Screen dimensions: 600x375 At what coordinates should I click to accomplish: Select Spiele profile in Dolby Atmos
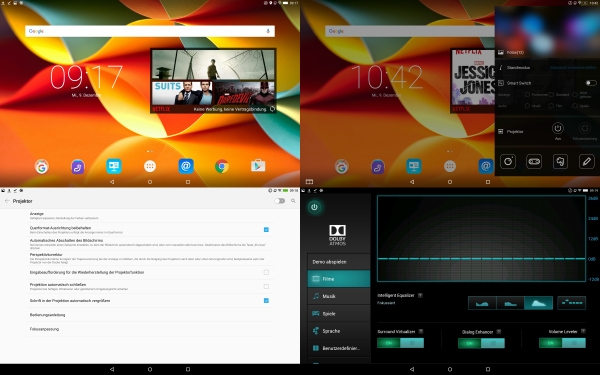[x=339, y=313]
